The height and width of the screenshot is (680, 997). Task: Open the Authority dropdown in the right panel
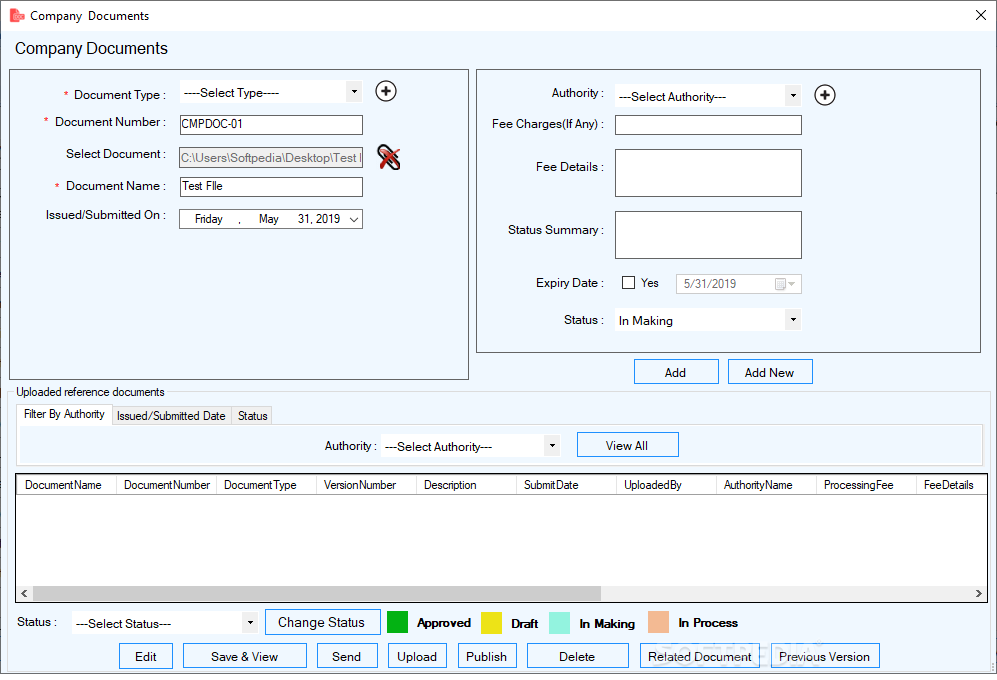793,96
